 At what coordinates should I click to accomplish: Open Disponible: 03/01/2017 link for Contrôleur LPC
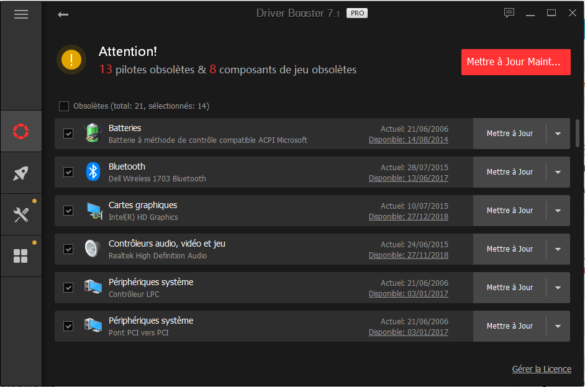pos(408,294)
